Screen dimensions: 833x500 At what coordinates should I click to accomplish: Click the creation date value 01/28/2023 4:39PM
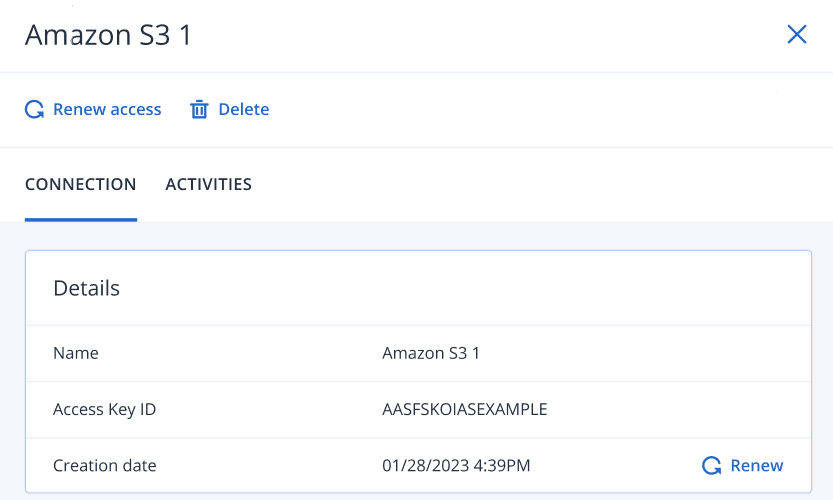tap(456, 466)
